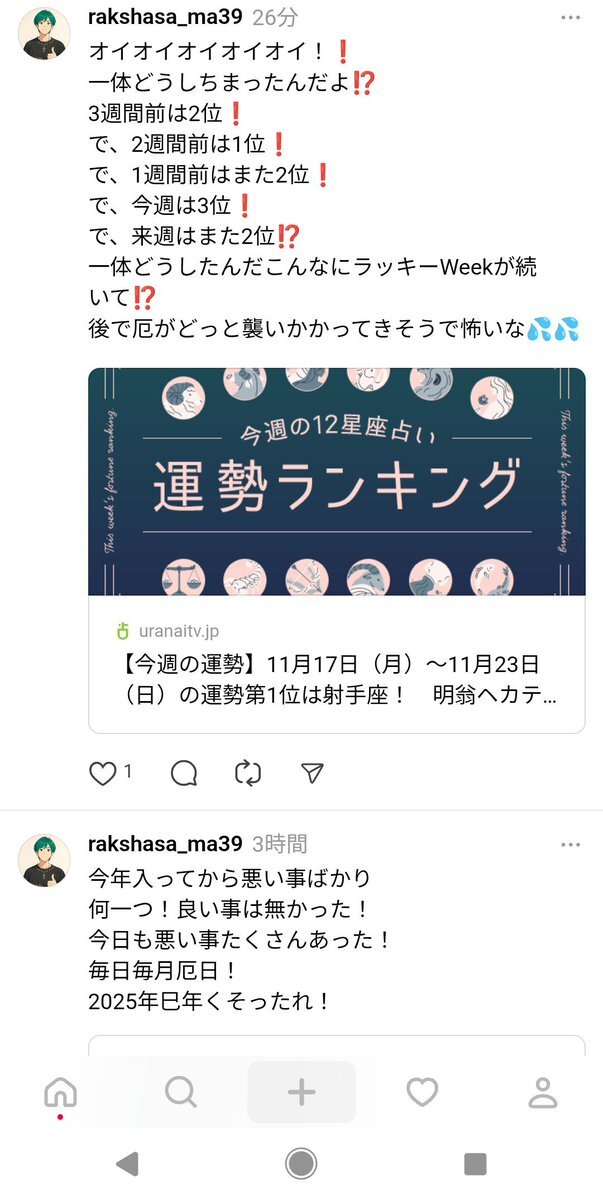This screenshot has height=1199, width=603.
Task: Open 運勢ランキング link preview image
Action: coord(337,482)
